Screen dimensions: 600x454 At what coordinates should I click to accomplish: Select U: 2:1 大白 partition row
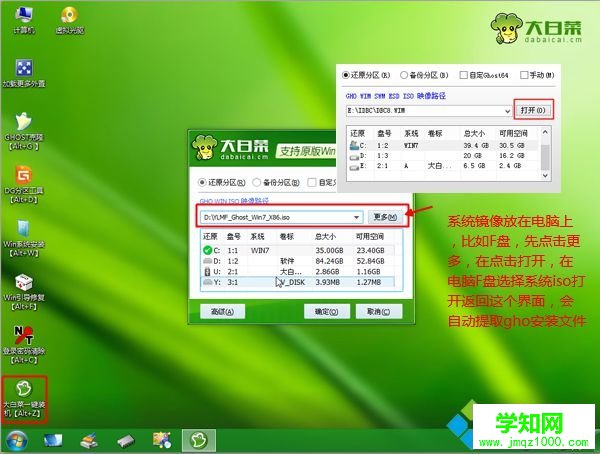[x=297, y=271]
